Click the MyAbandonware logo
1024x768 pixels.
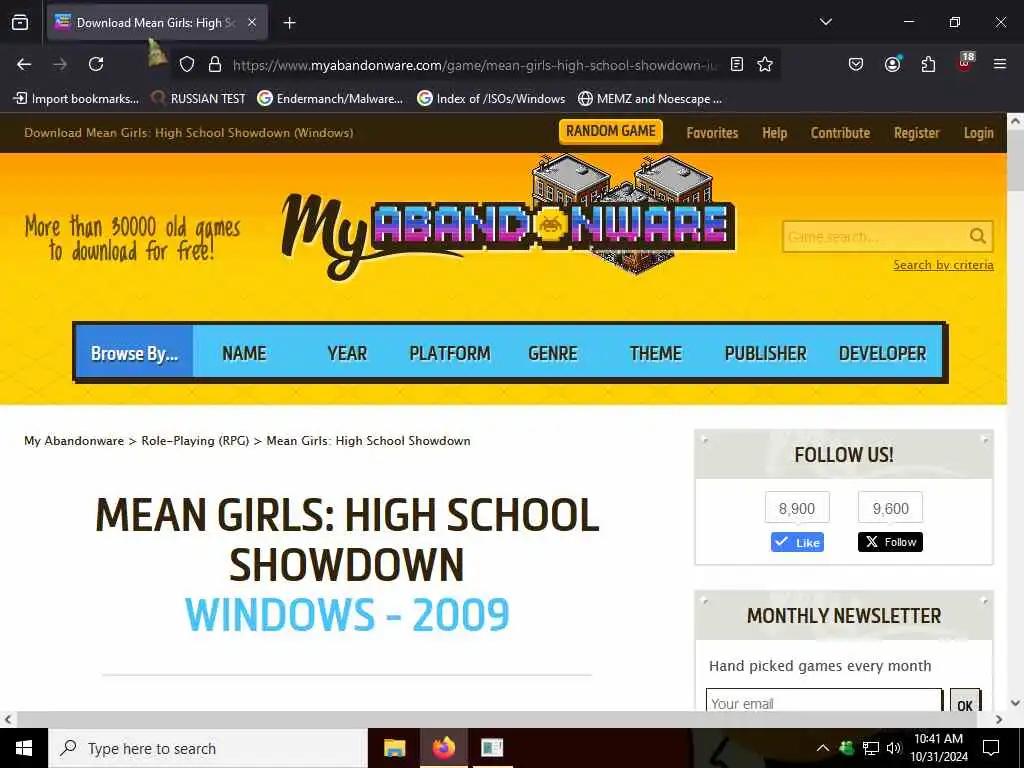pos(509,219)
